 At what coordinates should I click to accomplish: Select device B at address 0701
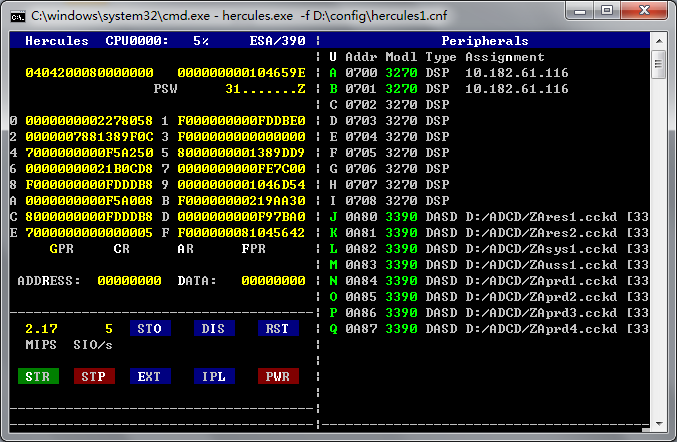[x=449, y=89]
